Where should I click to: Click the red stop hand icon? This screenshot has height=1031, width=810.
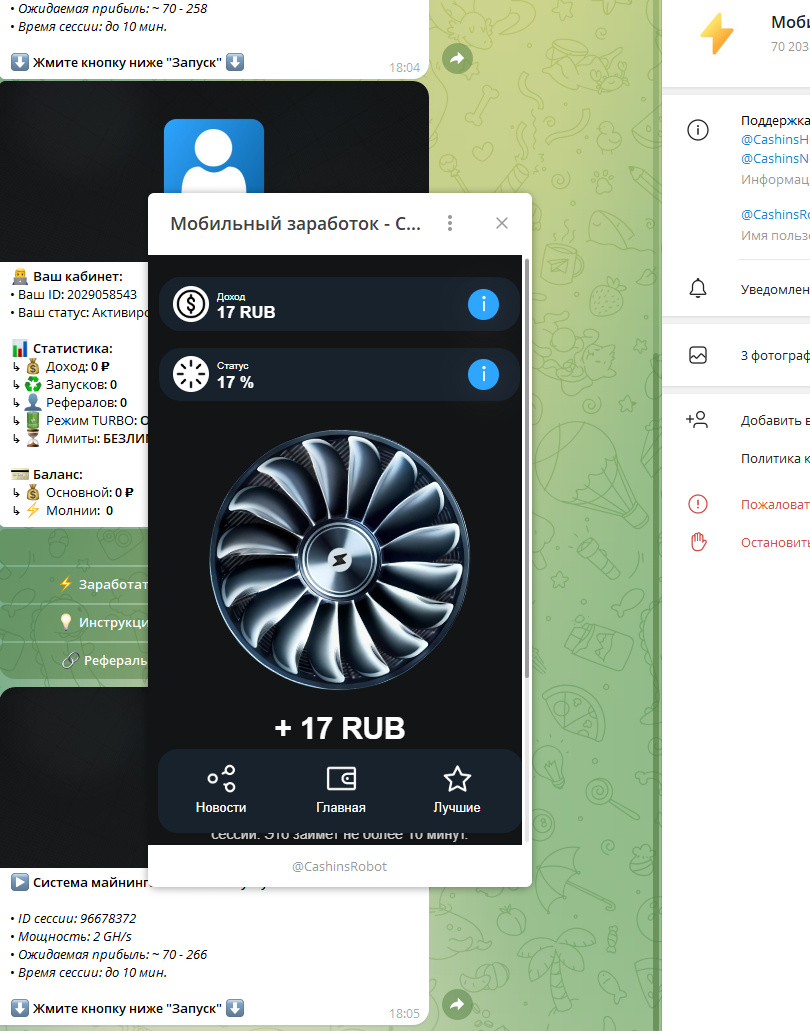[x=698, y=542]
